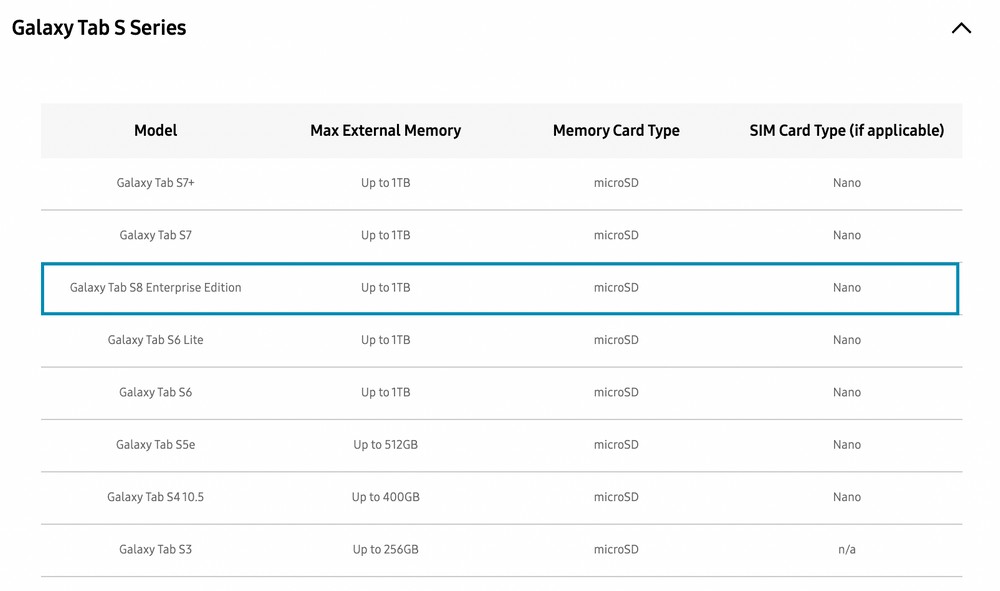
Task: Click Nano in the Galaxy Tab S7+ row
Action: 846,183
